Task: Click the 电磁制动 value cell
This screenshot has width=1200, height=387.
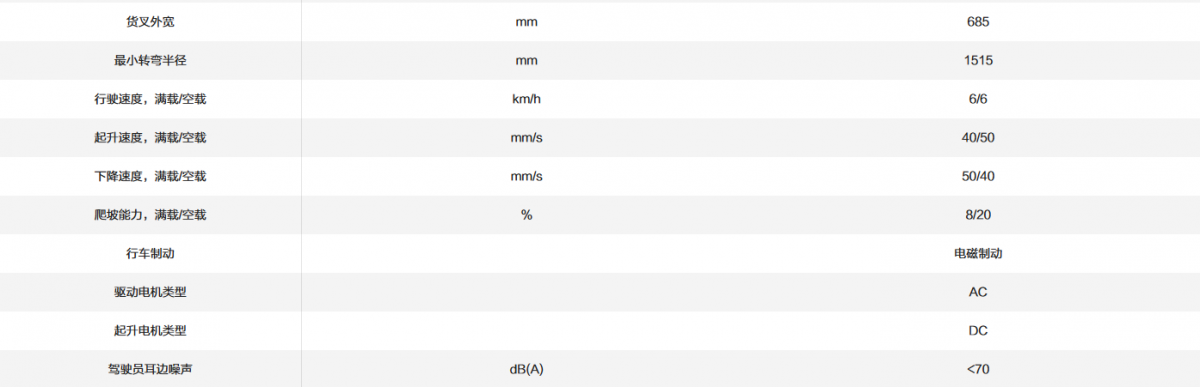Action: point(978,253)
